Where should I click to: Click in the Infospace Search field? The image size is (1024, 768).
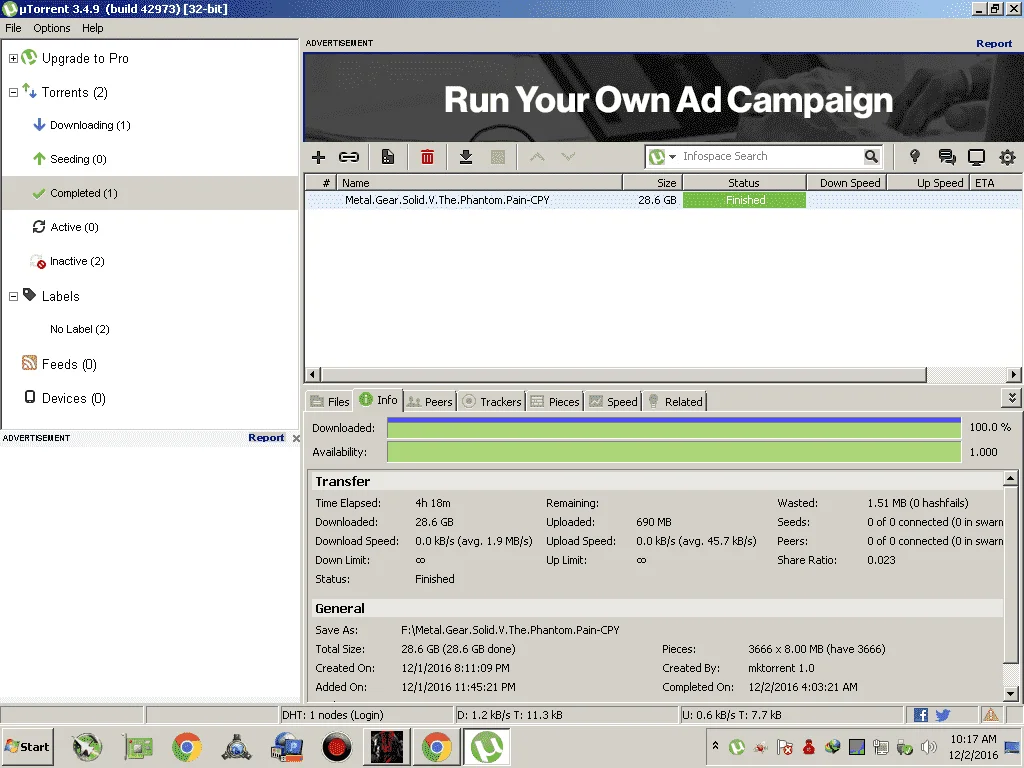[x=771, y=157]
